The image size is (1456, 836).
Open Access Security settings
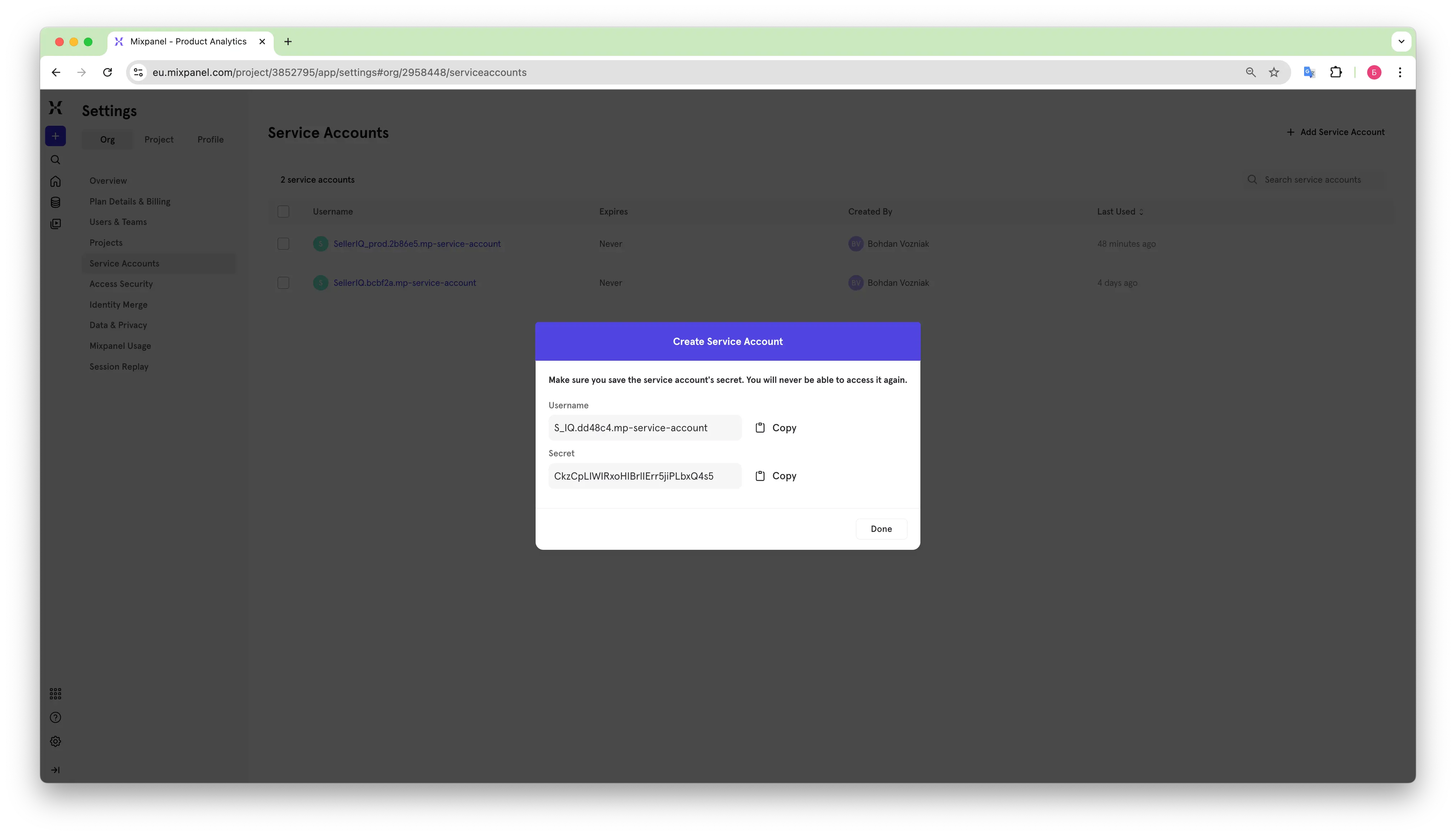121,284
